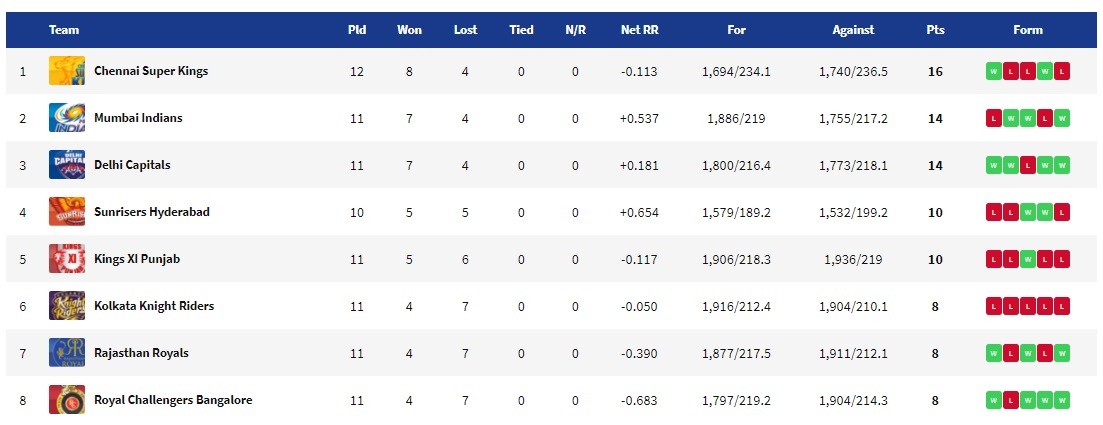Click the Won column header
The height and width of the screenshot is (425, 1103).
409,30
